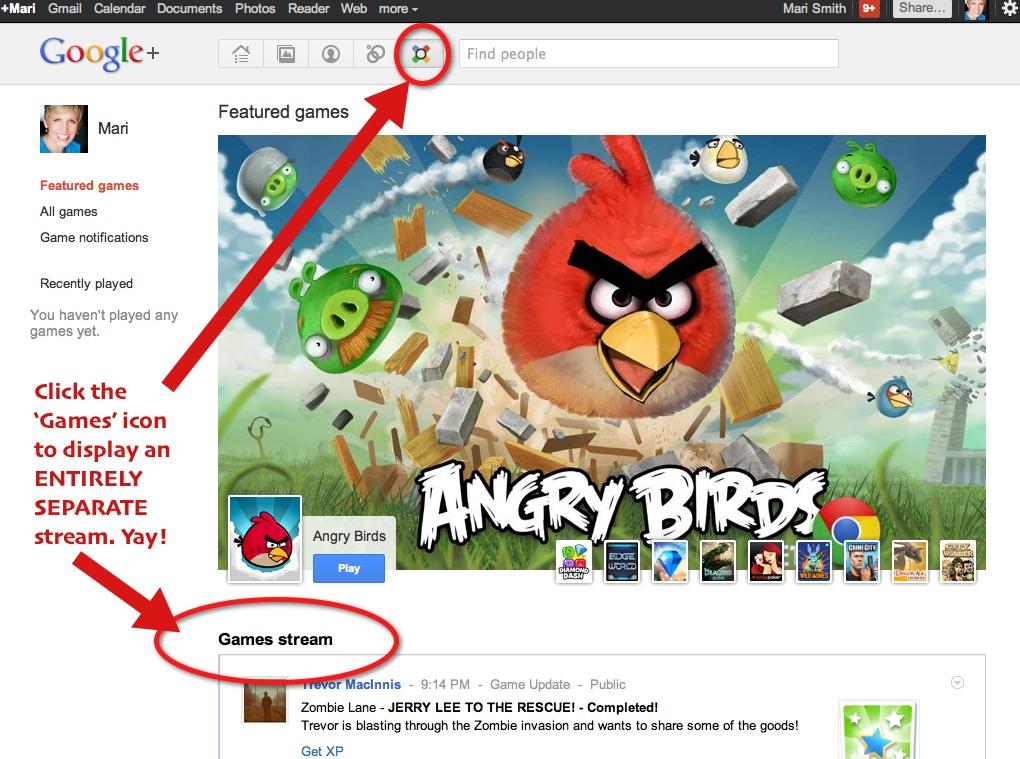This screenshot has height=759, width=1020.
Task: Select the Diamond Dash game thumbnail
Action: [574, 561]
